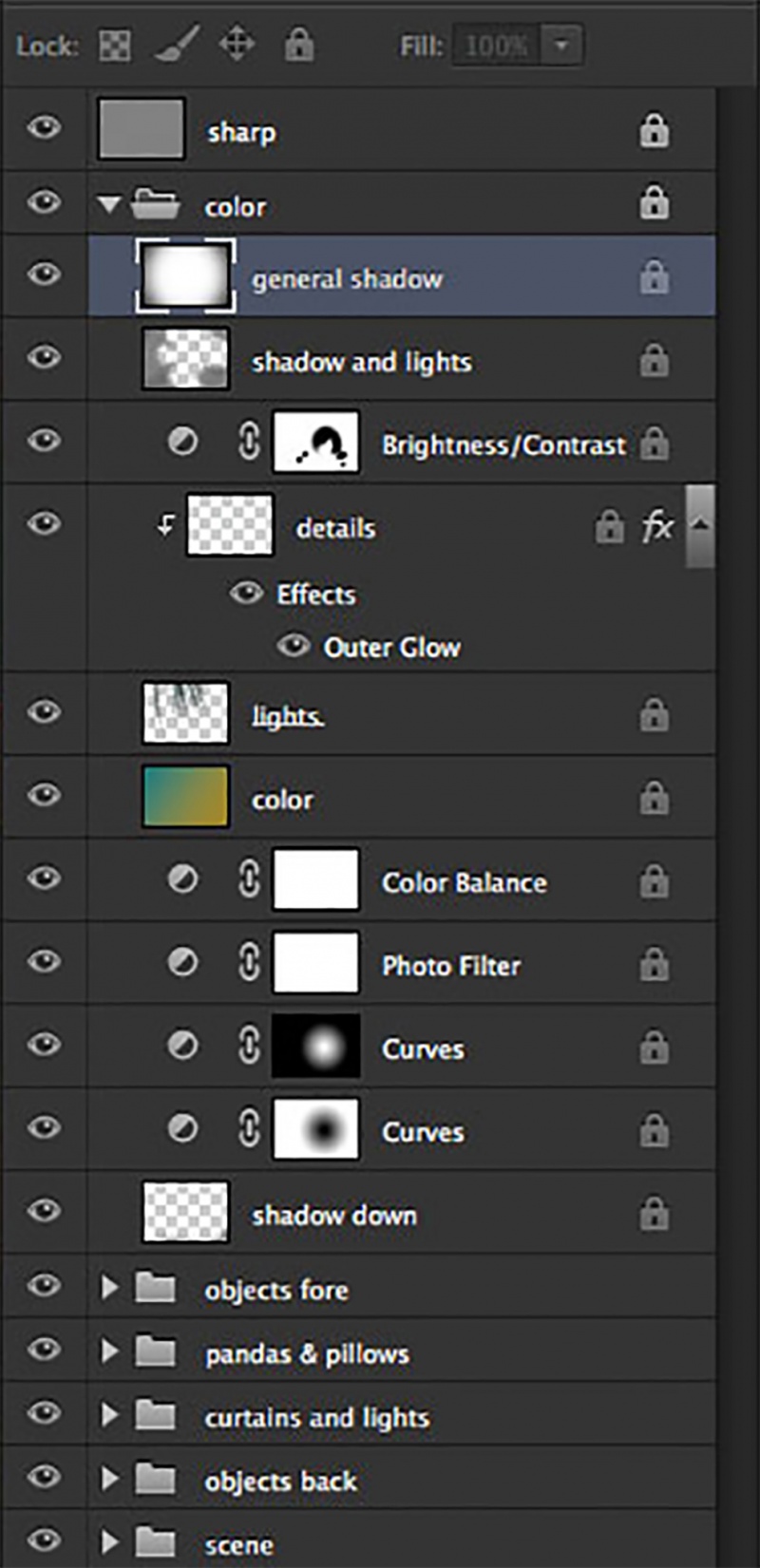Click the objects back group name
This screenshot has height=1568, width=760.
pyautogui.click(x=281, y=1481)
